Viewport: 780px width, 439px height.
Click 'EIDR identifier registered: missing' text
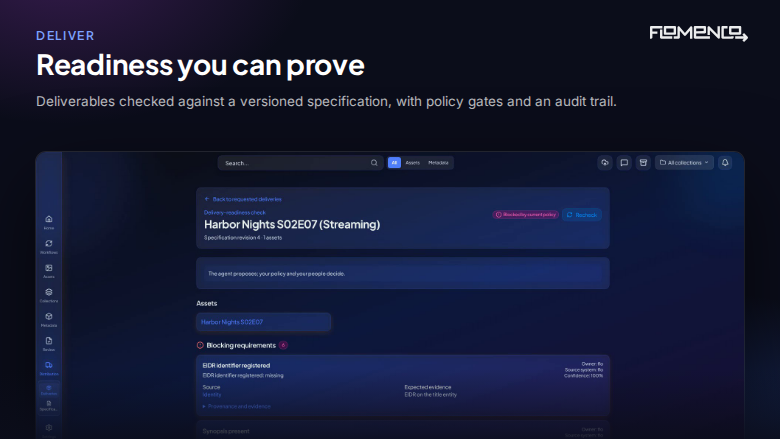(243, 375)
